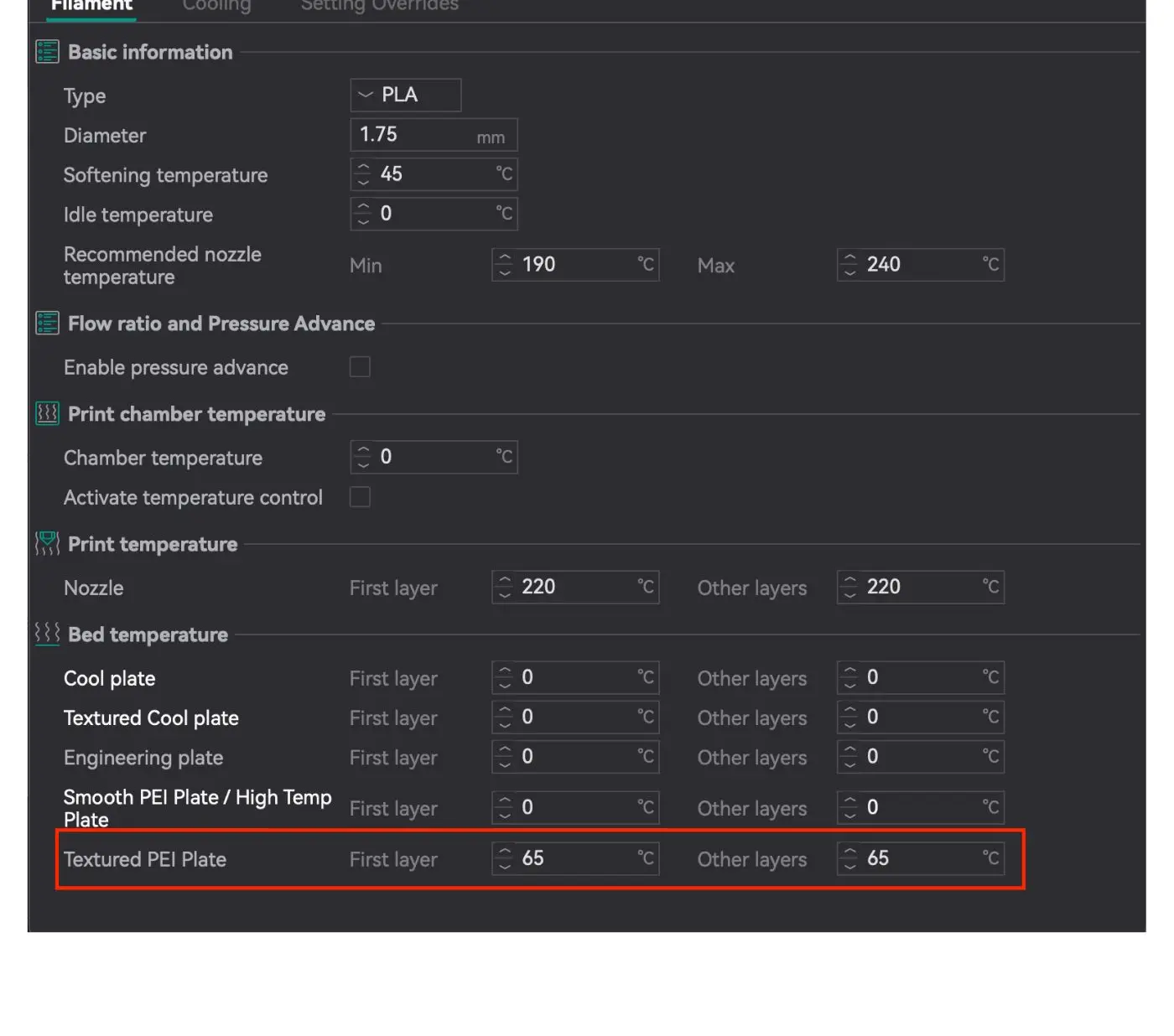Open the Setting Overrides tab
The image size is (1174, 1036).
(380, 6)
